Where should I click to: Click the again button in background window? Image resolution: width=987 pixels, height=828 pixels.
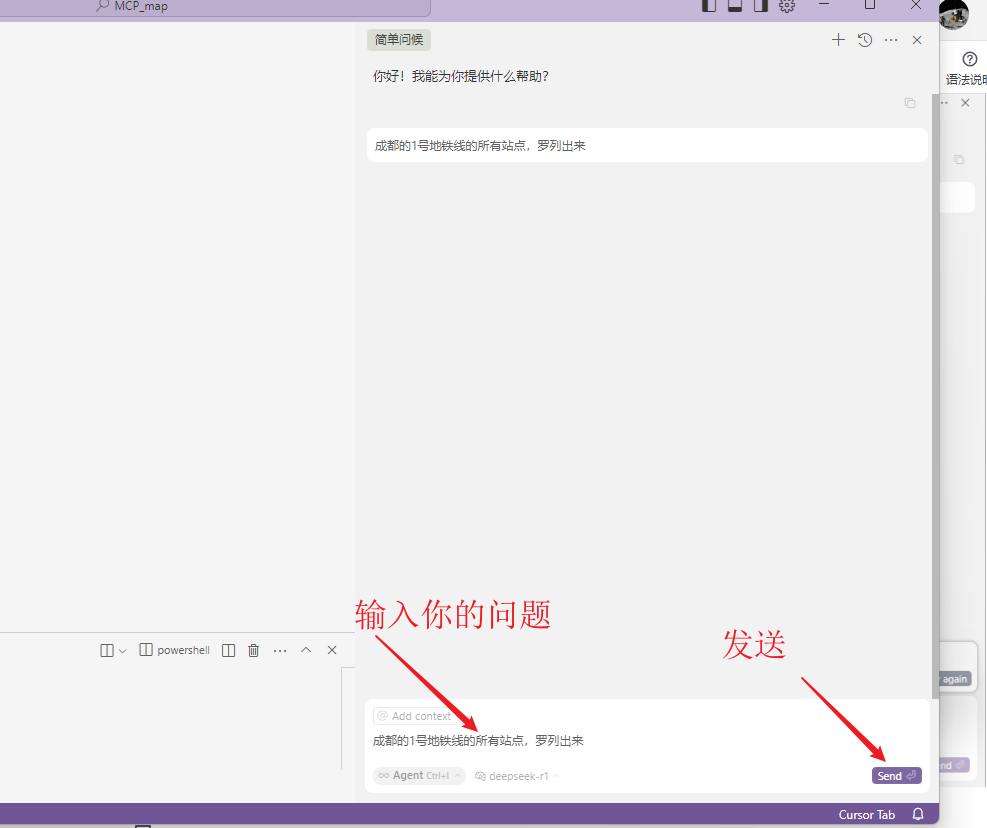955,679
